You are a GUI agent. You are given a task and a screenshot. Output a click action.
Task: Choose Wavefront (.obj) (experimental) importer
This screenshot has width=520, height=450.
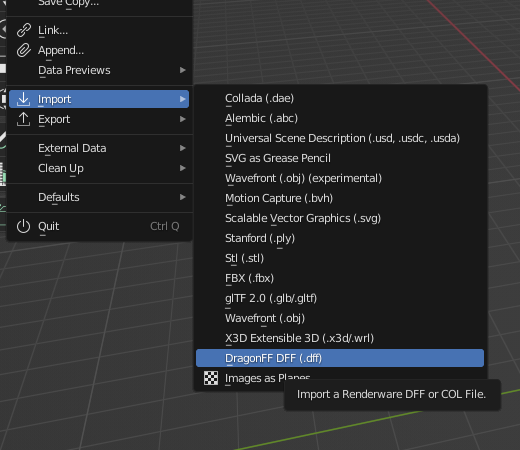(x=340, y=178)
